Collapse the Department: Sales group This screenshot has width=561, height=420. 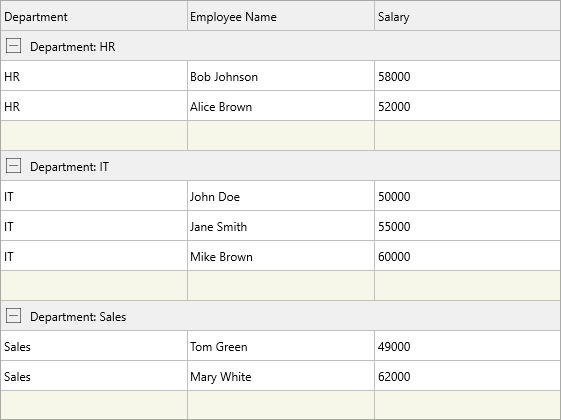click(x=14, y=316)
